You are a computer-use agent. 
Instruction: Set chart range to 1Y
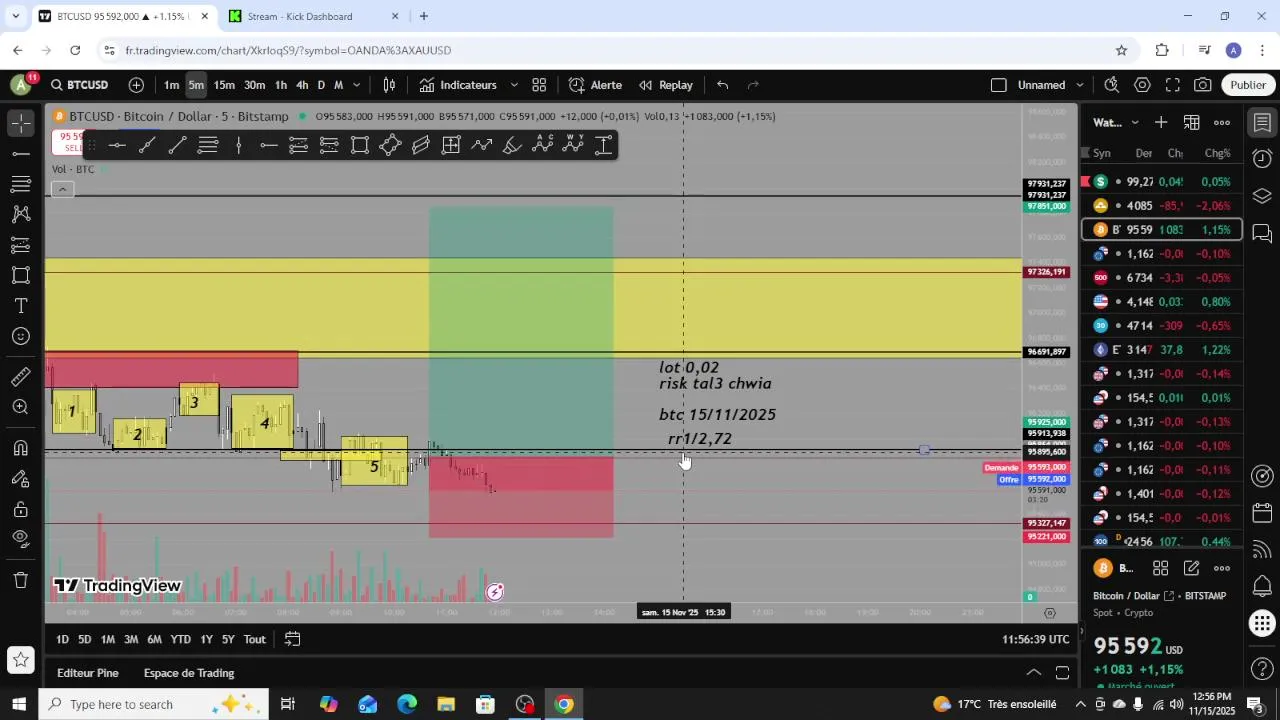(x=206, y=639)
